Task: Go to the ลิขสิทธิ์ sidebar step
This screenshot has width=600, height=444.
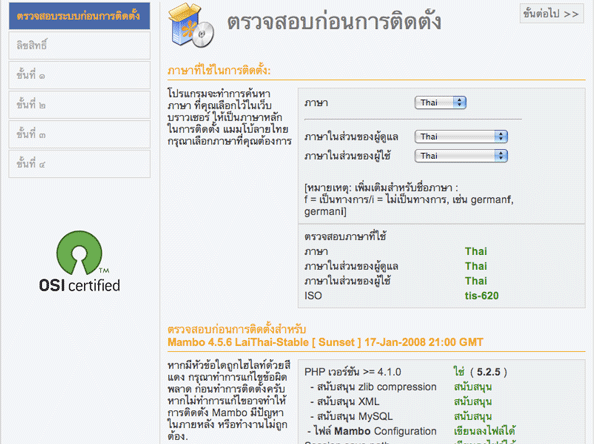Action: click(x=79, y=45)
